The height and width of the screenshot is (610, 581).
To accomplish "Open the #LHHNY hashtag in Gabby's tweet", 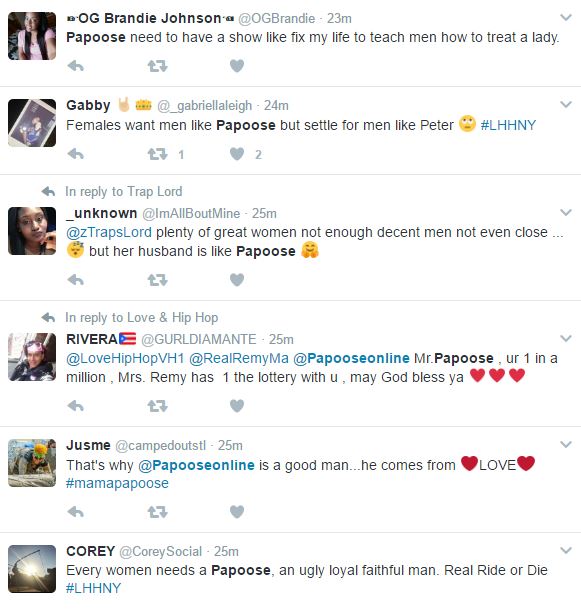I will point(508,125).
